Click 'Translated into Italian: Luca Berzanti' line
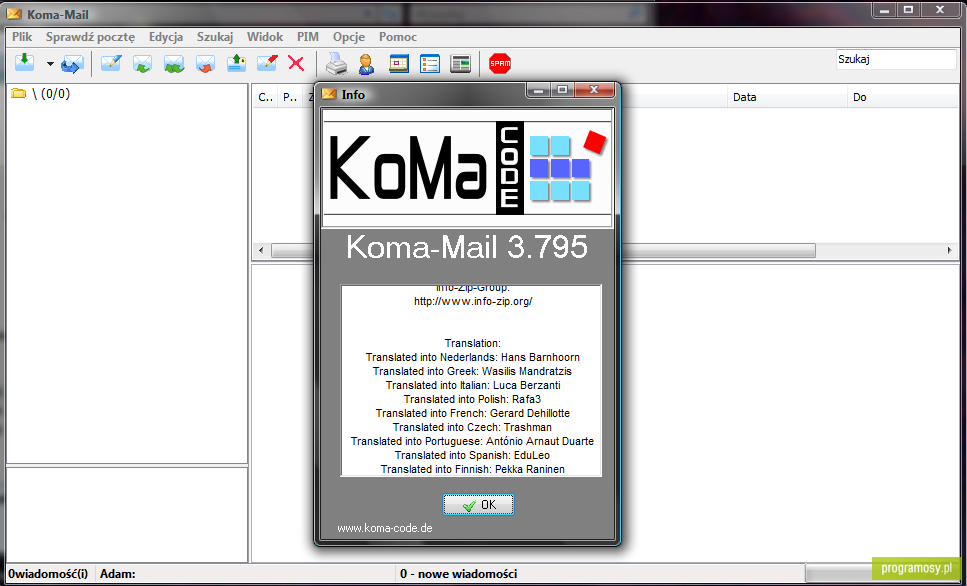 coord(473,386)
